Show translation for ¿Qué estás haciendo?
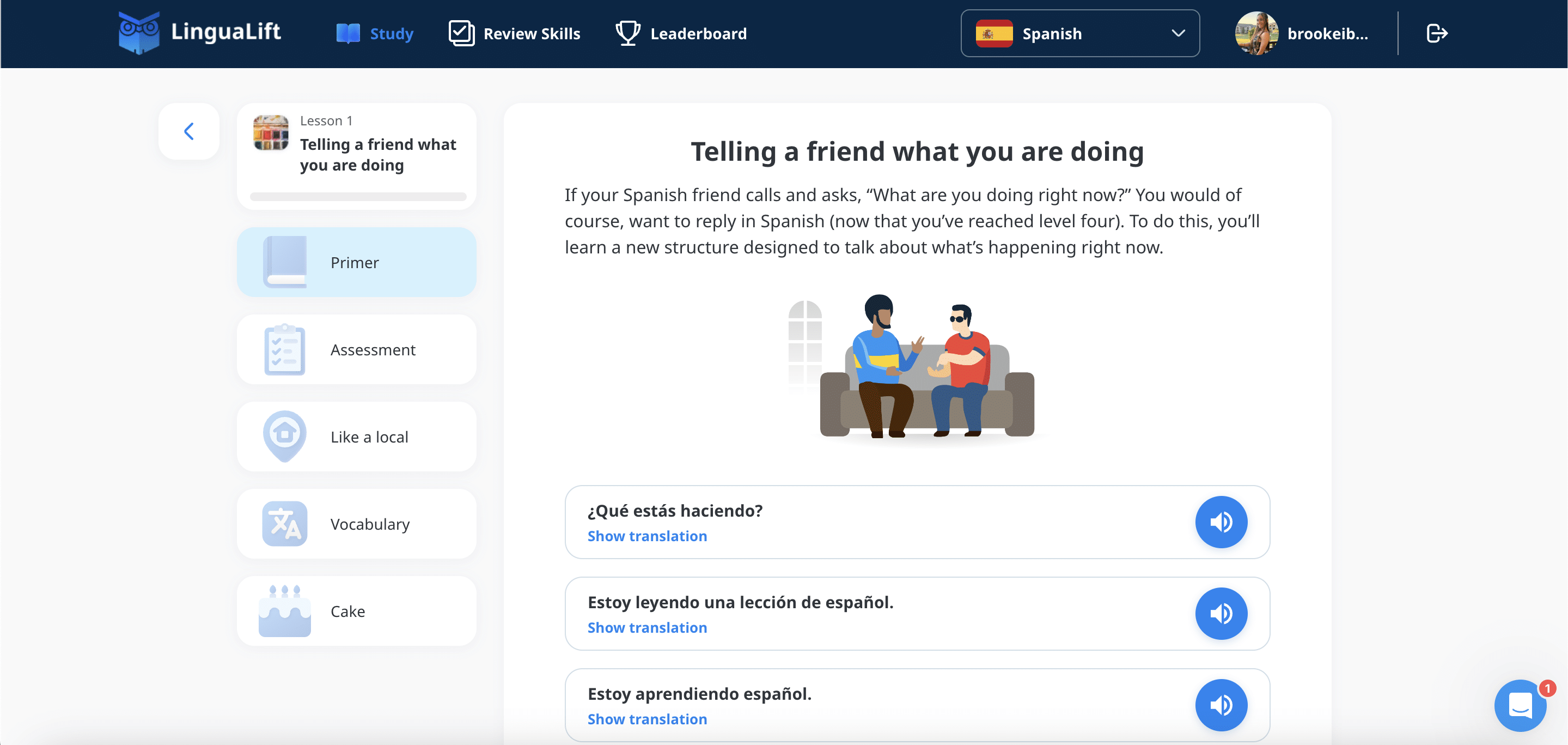 (x=647, y=536)
